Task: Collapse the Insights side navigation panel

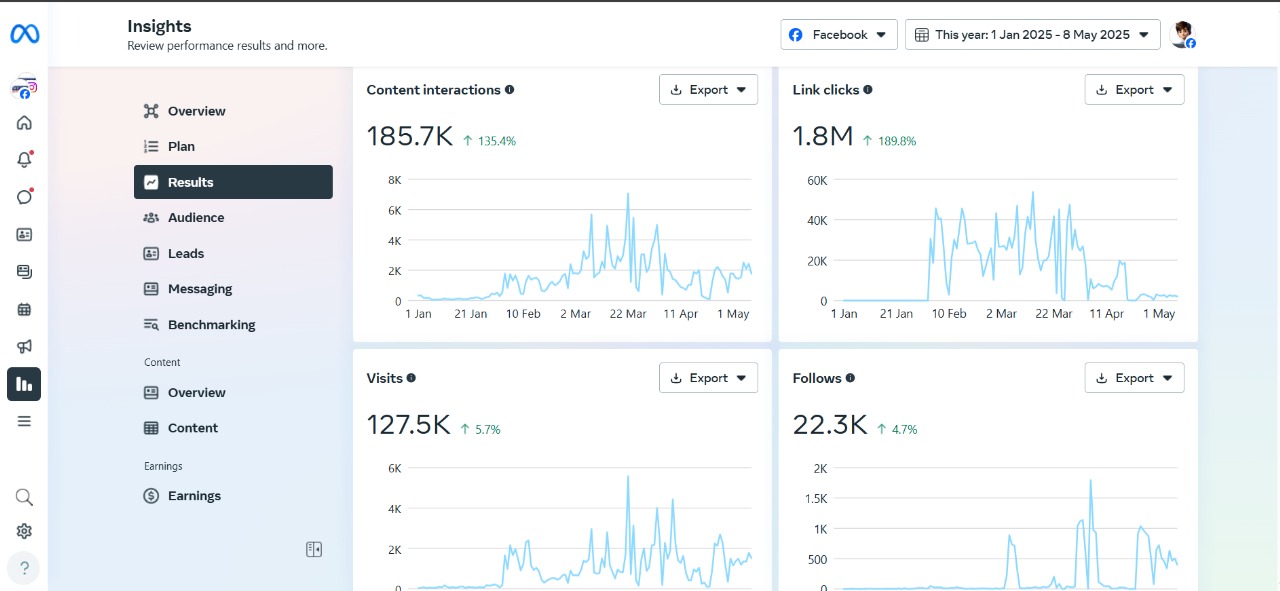Action: tap(314, 549)
